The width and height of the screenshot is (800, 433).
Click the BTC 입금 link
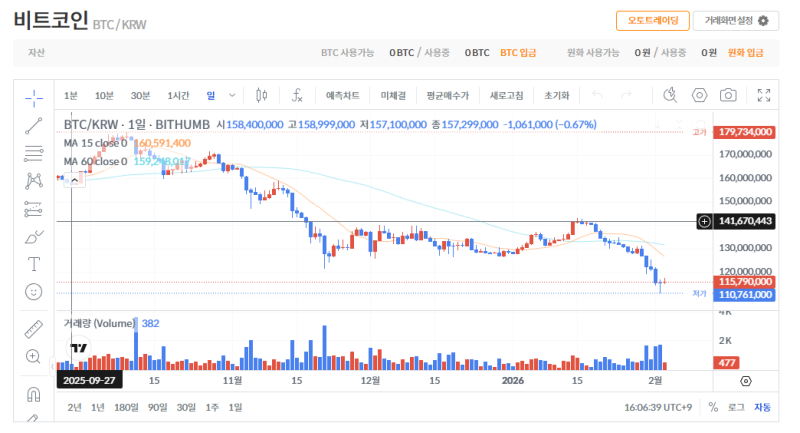[518, 52]
